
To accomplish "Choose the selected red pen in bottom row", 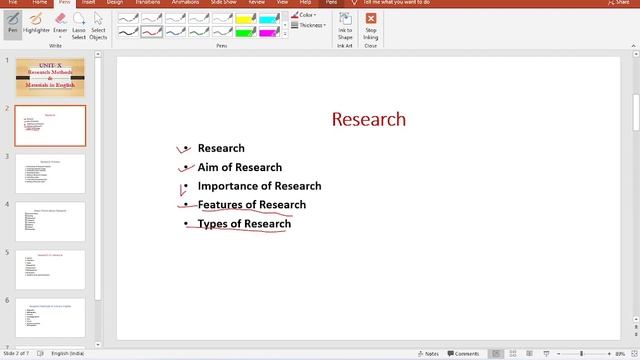I will 152,32.
